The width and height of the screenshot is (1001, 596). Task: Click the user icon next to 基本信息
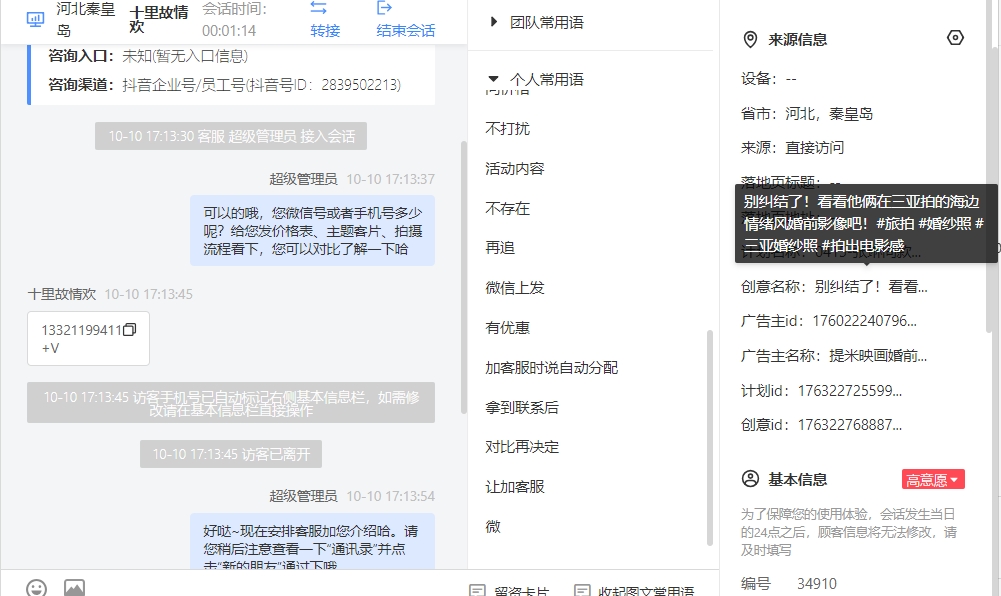(x=750, y=479)
